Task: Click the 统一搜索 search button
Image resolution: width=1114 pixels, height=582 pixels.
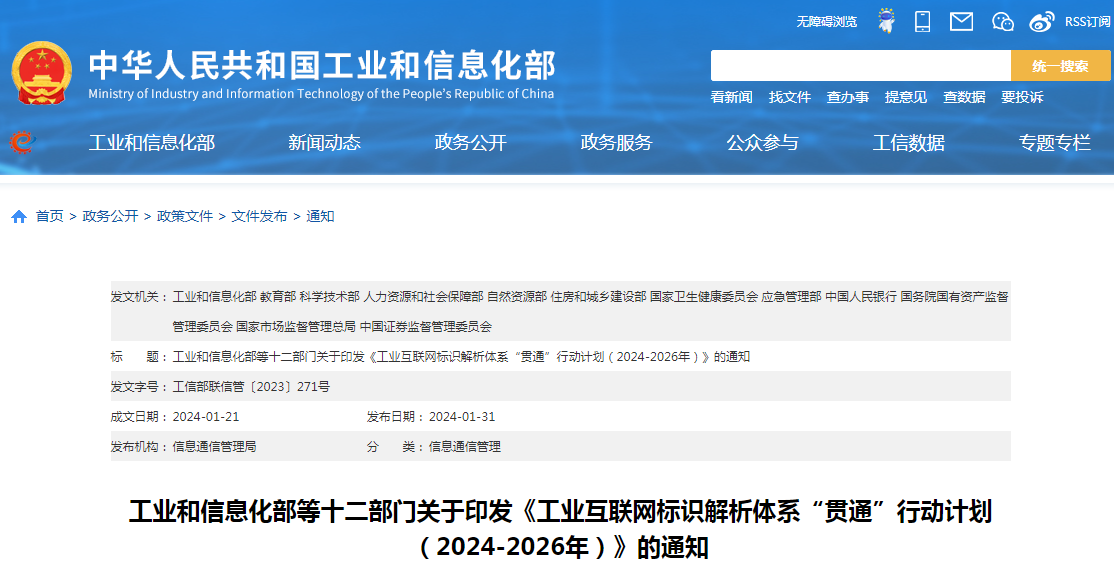Action: tap(1060, 65)
